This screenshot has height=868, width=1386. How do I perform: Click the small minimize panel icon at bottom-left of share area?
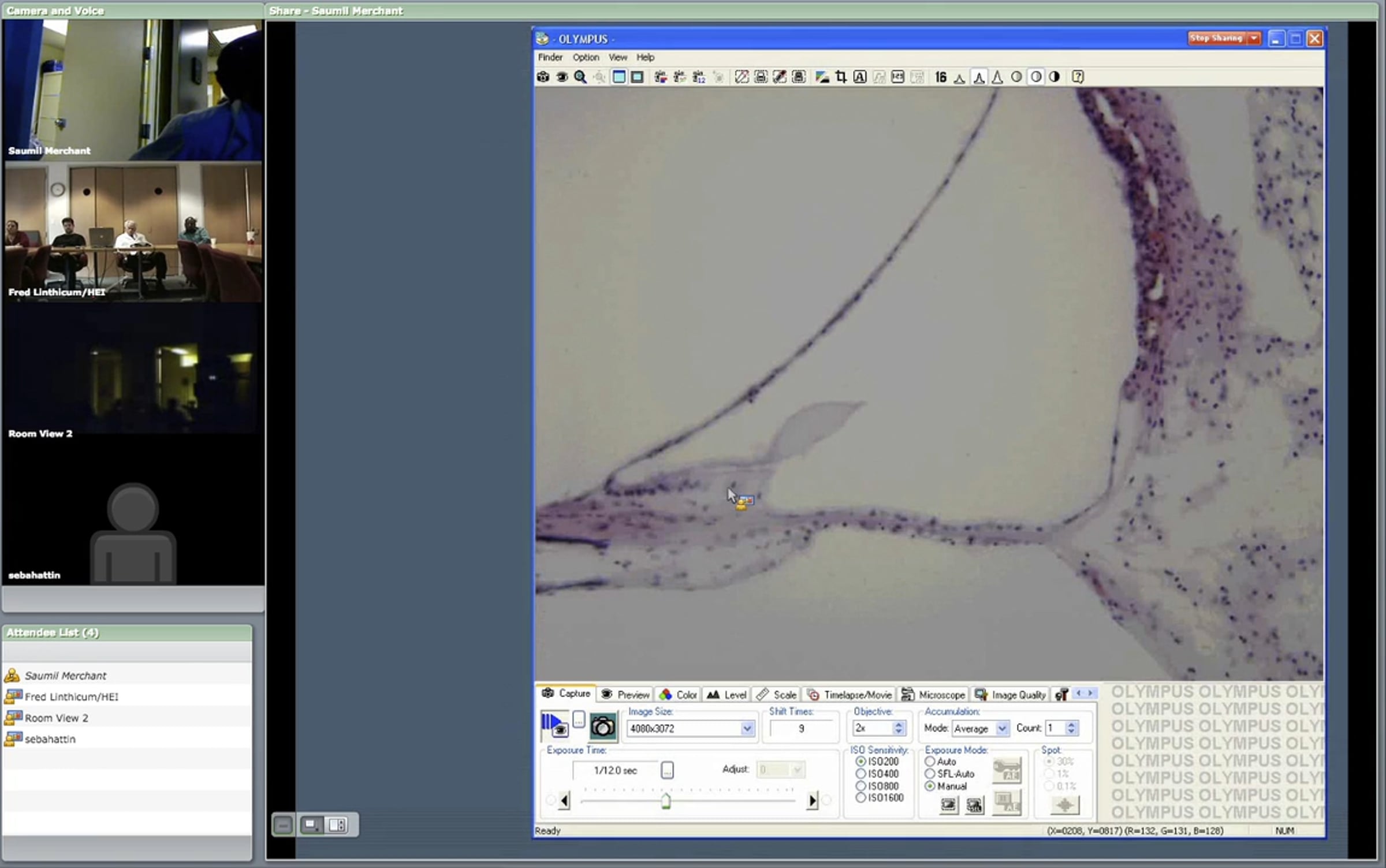point(283,825)
